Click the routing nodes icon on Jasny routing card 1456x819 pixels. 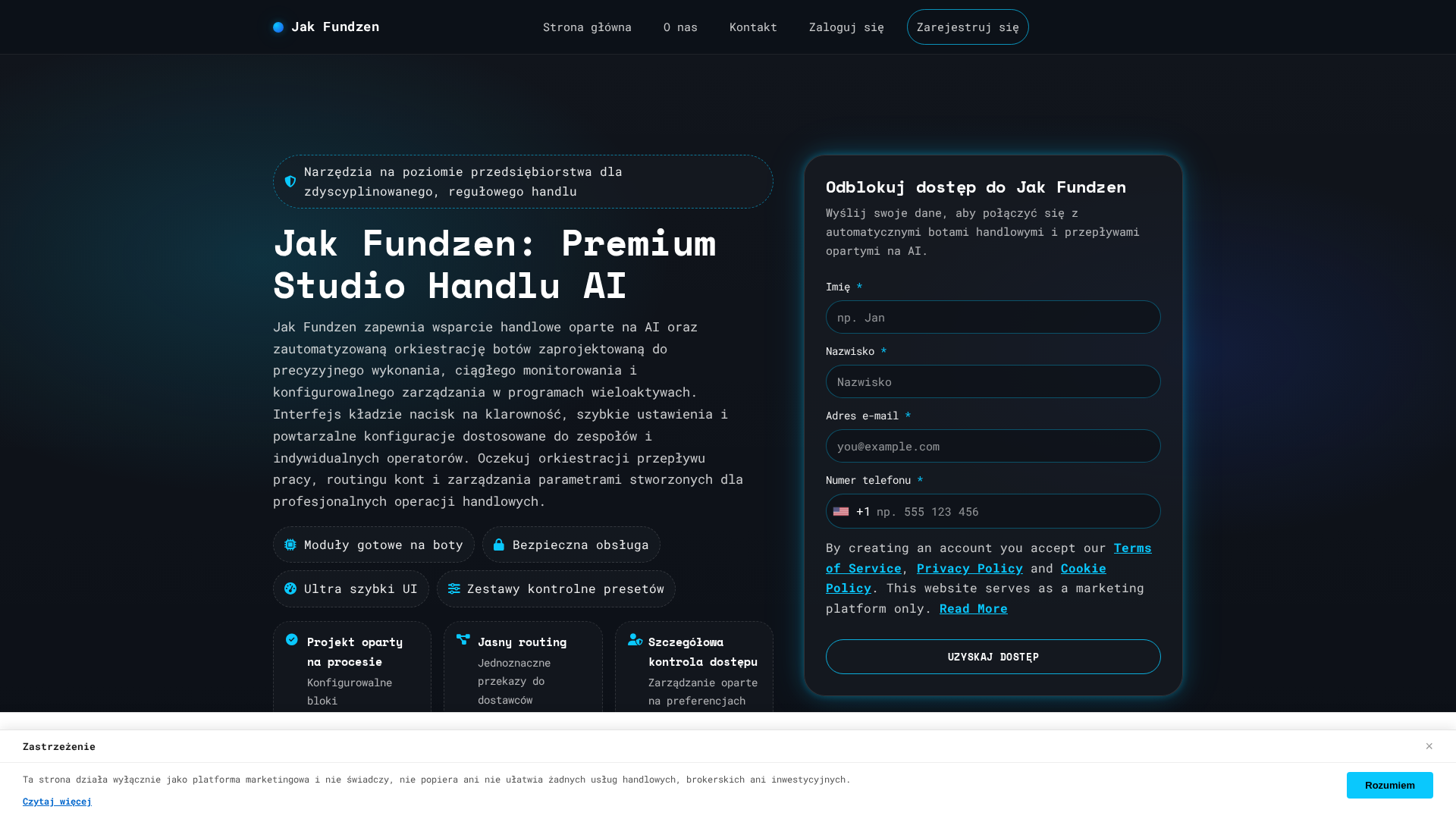(463, 640)
